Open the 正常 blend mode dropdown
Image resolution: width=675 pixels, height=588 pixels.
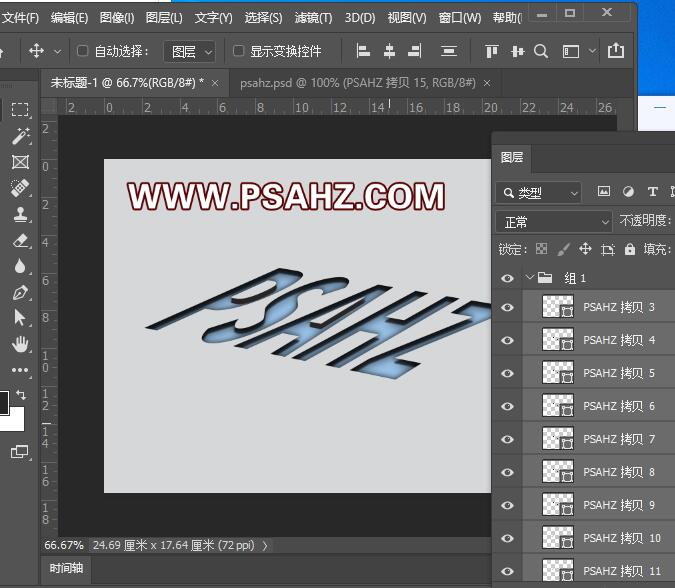click(x=554, y=222)
